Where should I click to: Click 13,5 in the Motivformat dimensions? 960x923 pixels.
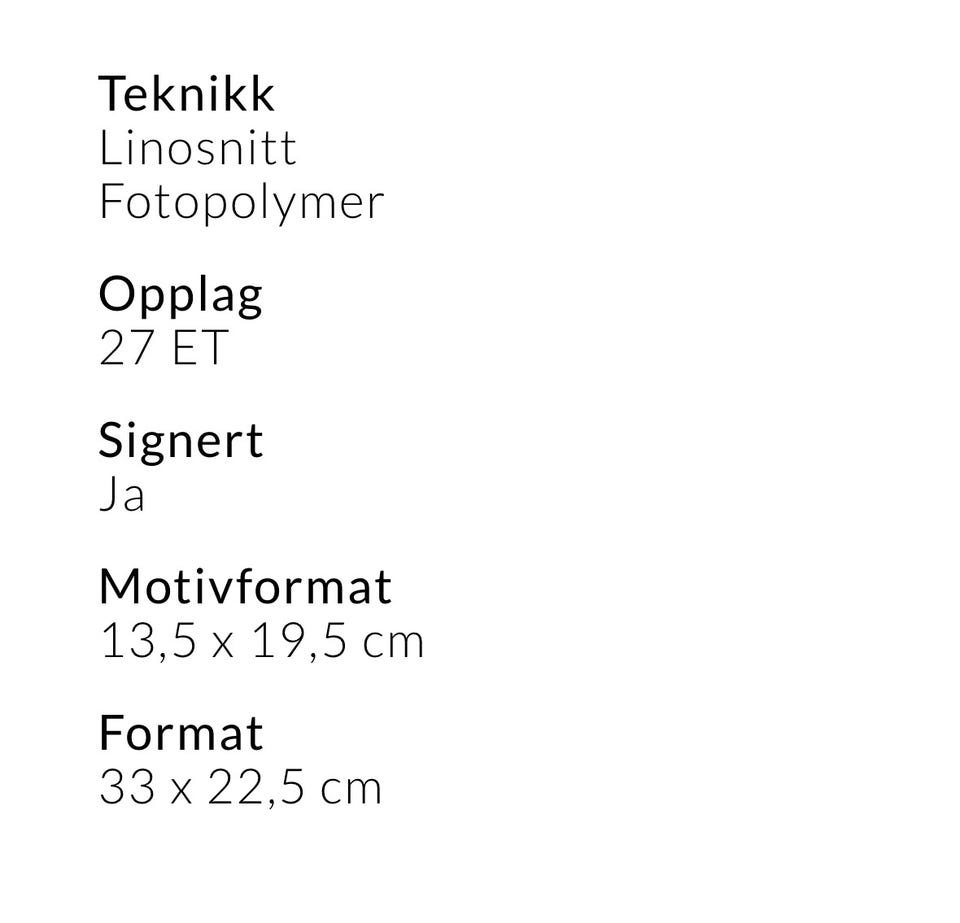pyautogui.click(x=149, y=641)
